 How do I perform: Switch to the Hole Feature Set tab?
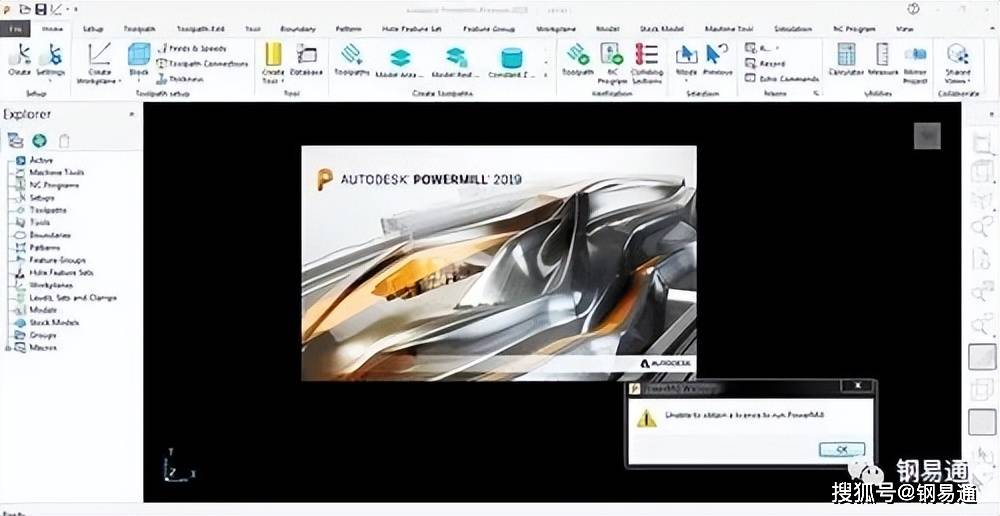coord(411,29)
